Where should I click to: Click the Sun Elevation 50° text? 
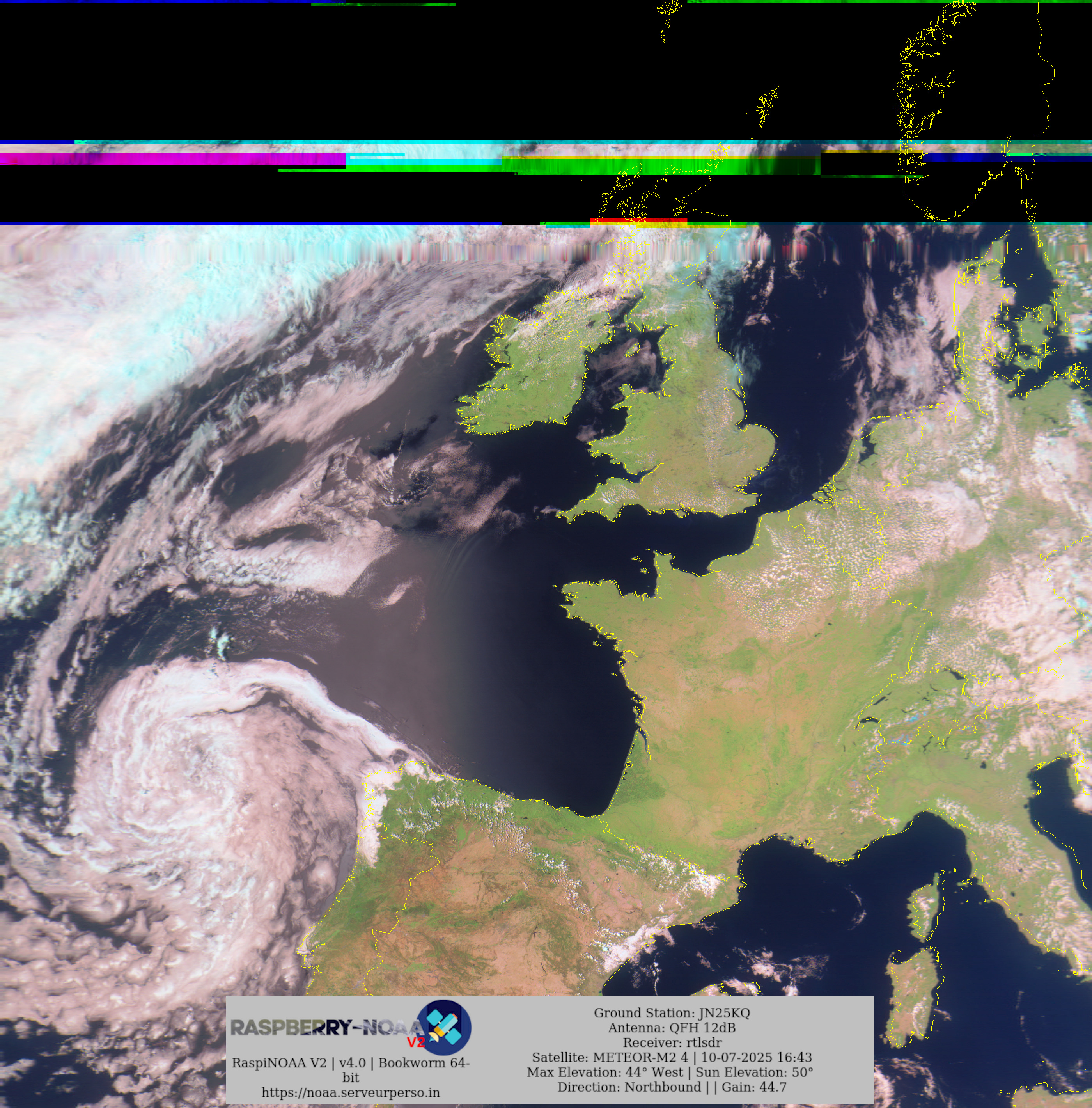tap(754, 1072)
